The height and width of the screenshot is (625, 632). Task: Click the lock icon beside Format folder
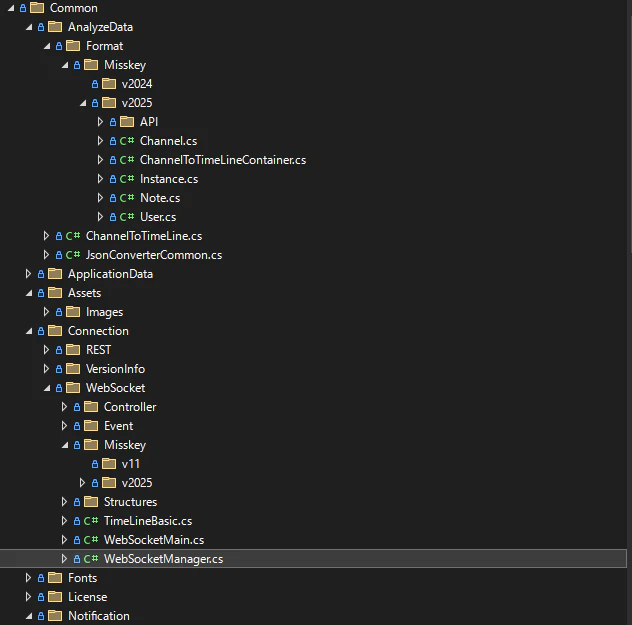coord(59,46)
